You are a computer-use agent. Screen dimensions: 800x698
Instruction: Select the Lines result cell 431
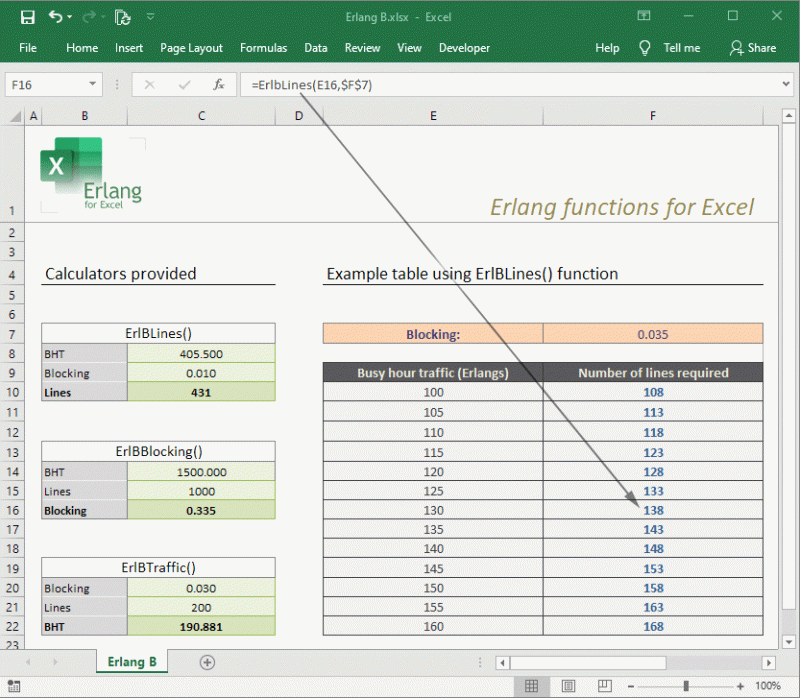[201, 392]
